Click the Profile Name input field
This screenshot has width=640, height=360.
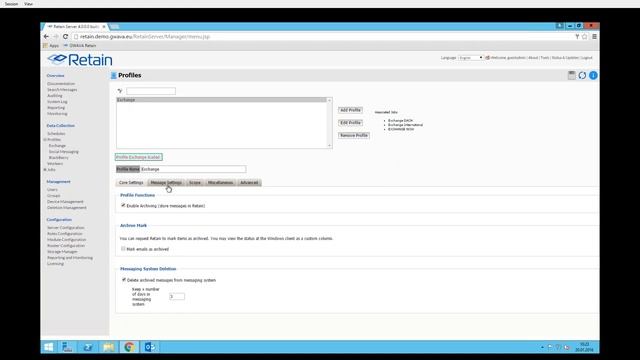tap(193, 169)
